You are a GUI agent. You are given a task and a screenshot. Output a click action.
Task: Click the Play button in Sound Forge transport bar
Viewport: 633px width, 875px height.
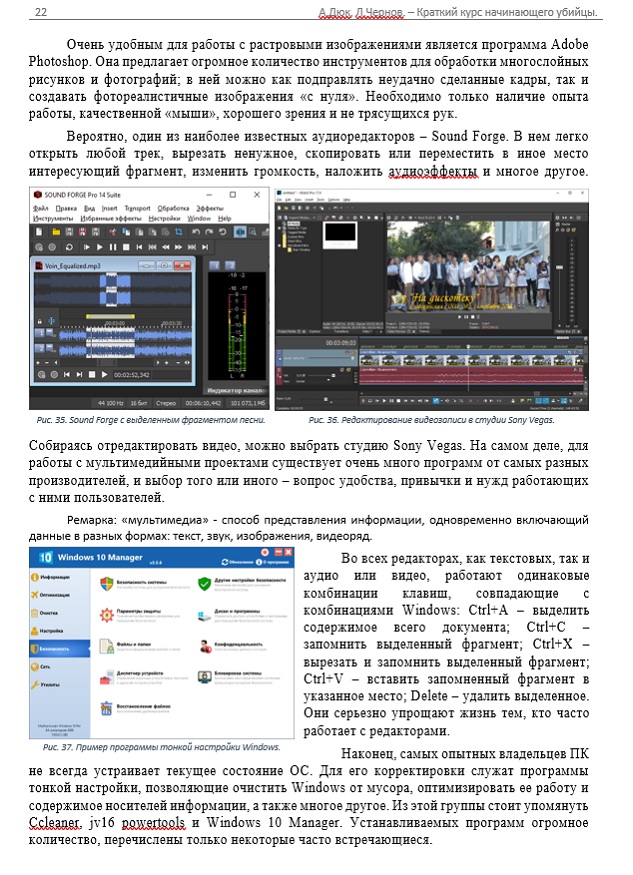[x=100, y=246]
